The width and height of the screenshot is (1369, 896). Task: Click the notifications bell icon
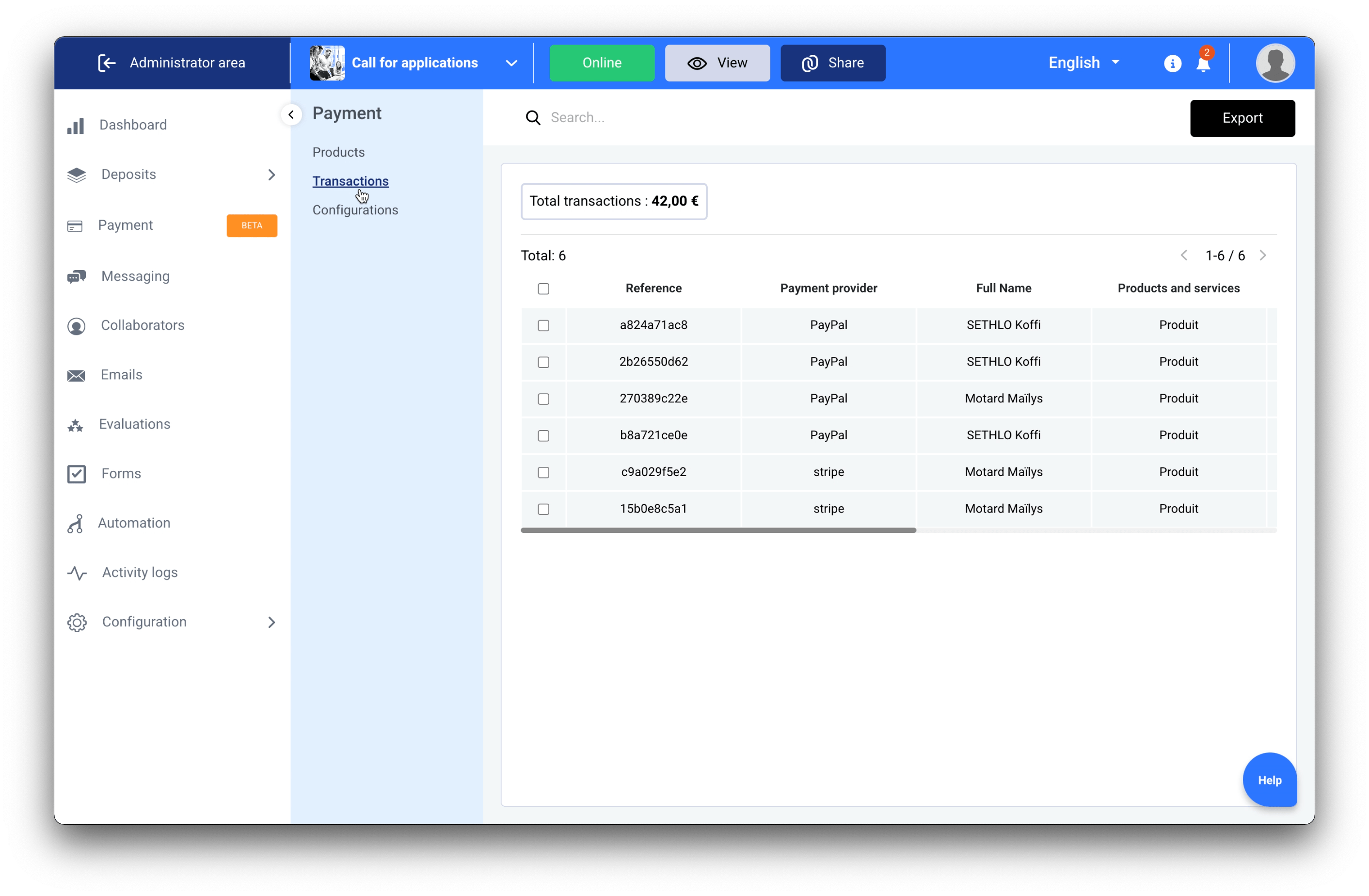coord(1203,63)
